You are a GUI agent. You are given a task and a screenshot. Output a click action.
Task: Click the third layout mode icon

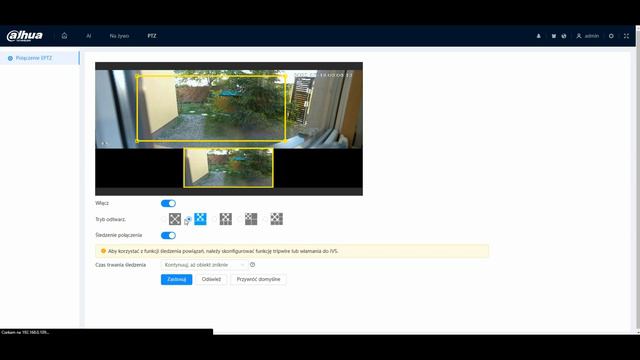tap(226, 219)
